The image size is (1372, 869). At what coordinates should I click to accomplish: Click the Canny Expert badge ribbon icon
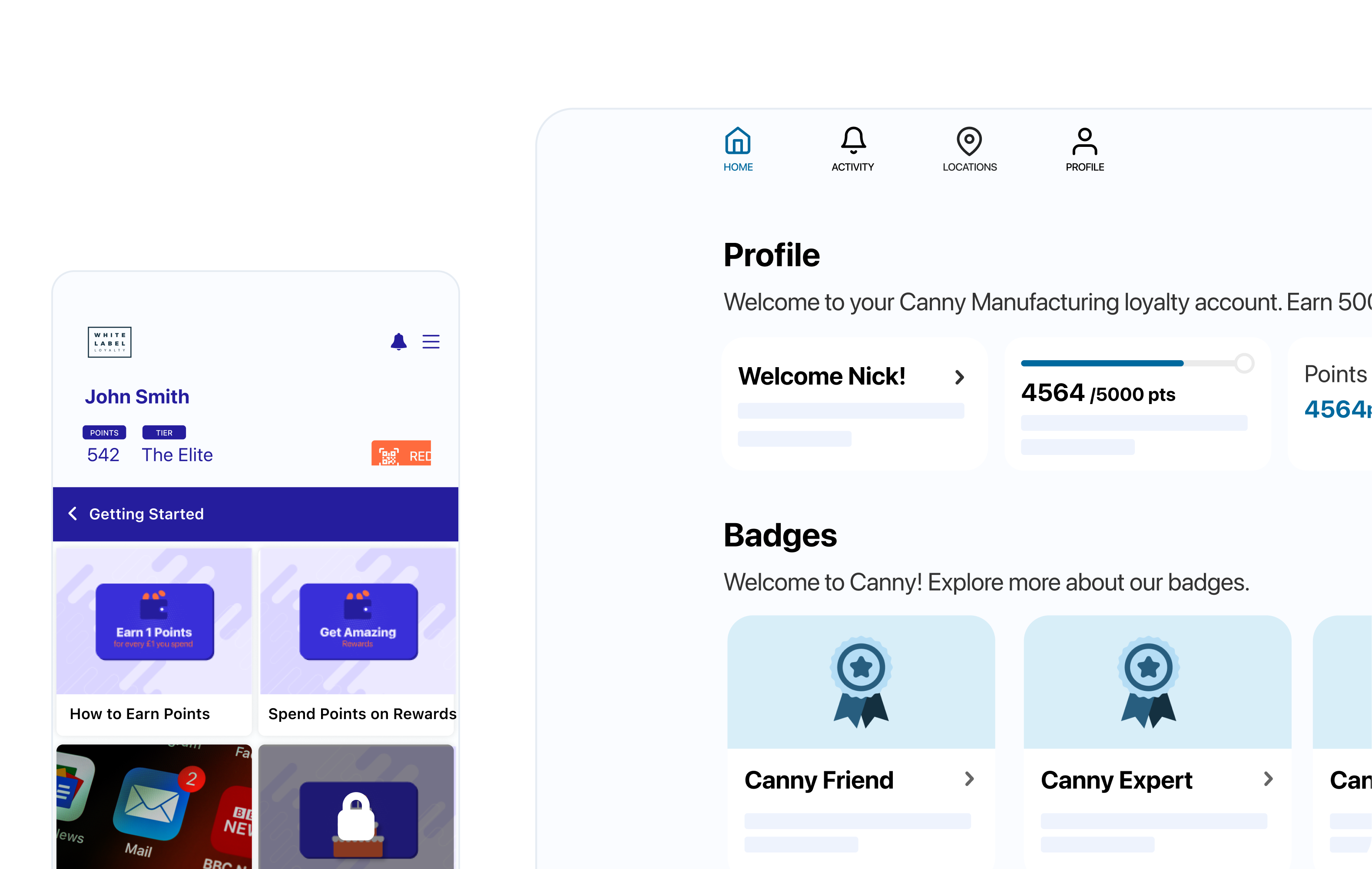point(1148,682)
